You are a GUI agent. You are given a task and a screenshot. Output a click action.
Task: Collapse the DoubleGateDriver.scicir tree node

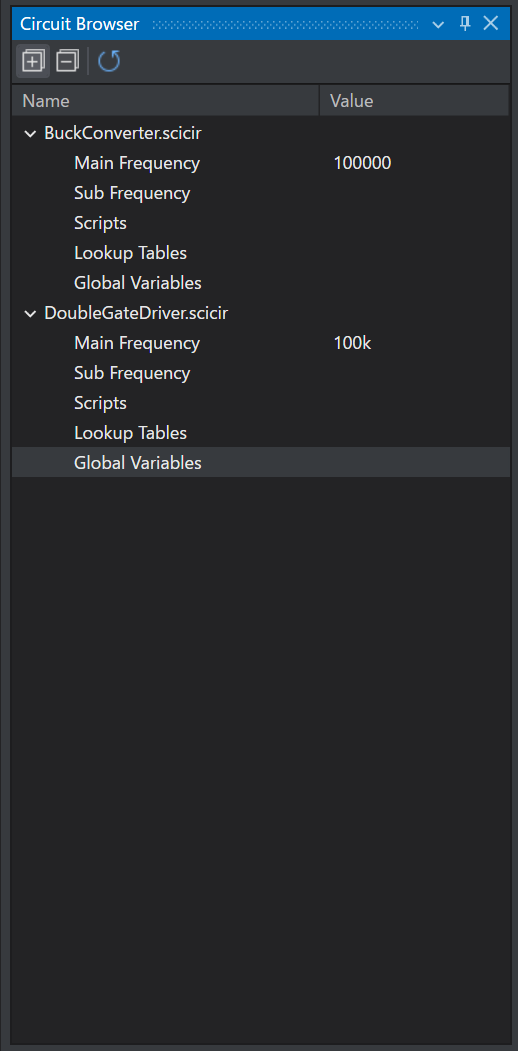point(30,314)
